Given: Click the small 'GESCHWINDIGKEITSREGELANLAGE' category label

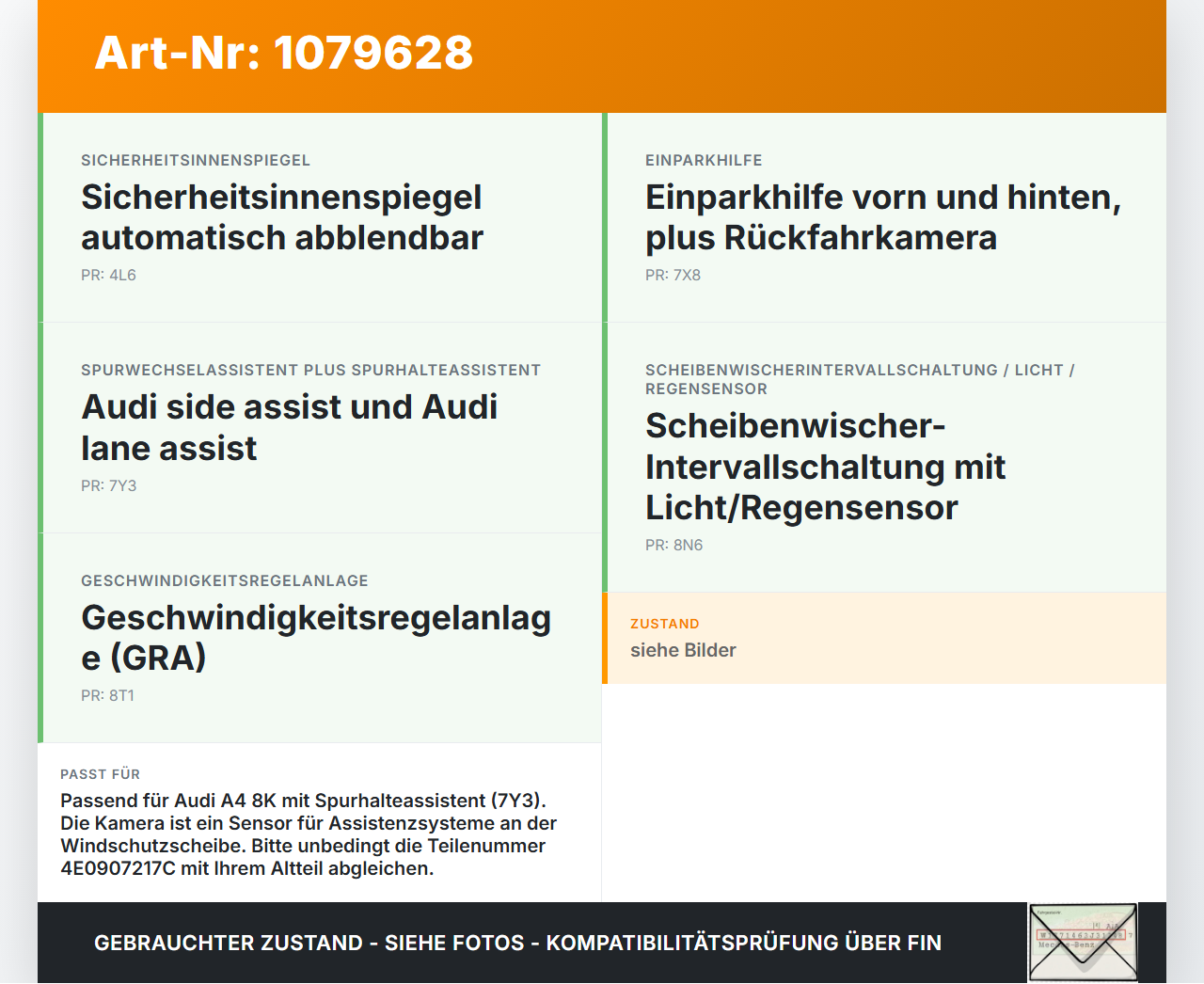Looking at the screenshot, I should tap(225, 581).
